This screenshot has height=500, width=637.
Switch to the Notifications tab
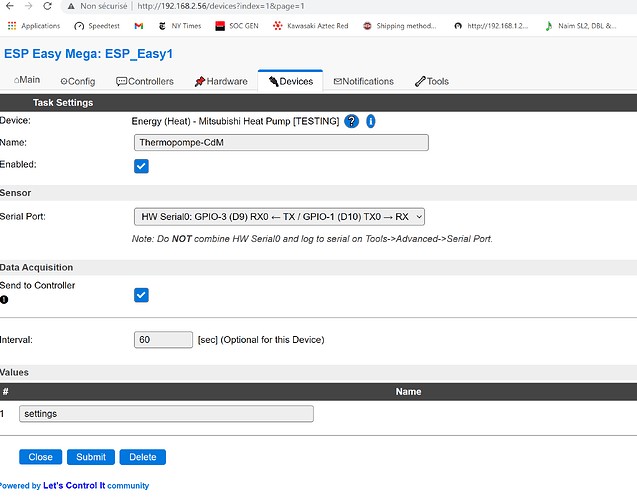point(364,82)
